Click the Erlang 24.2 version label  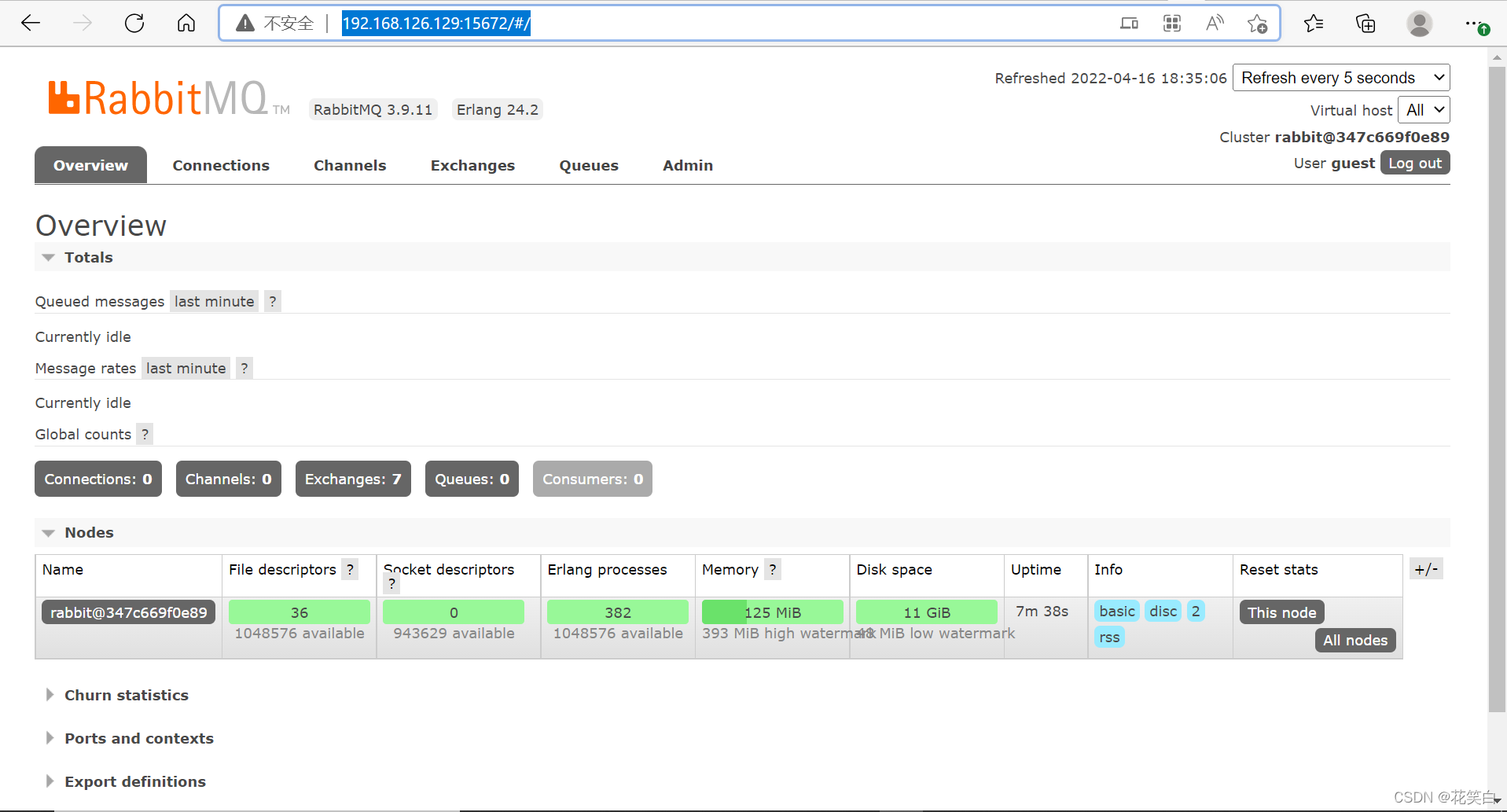498,109
